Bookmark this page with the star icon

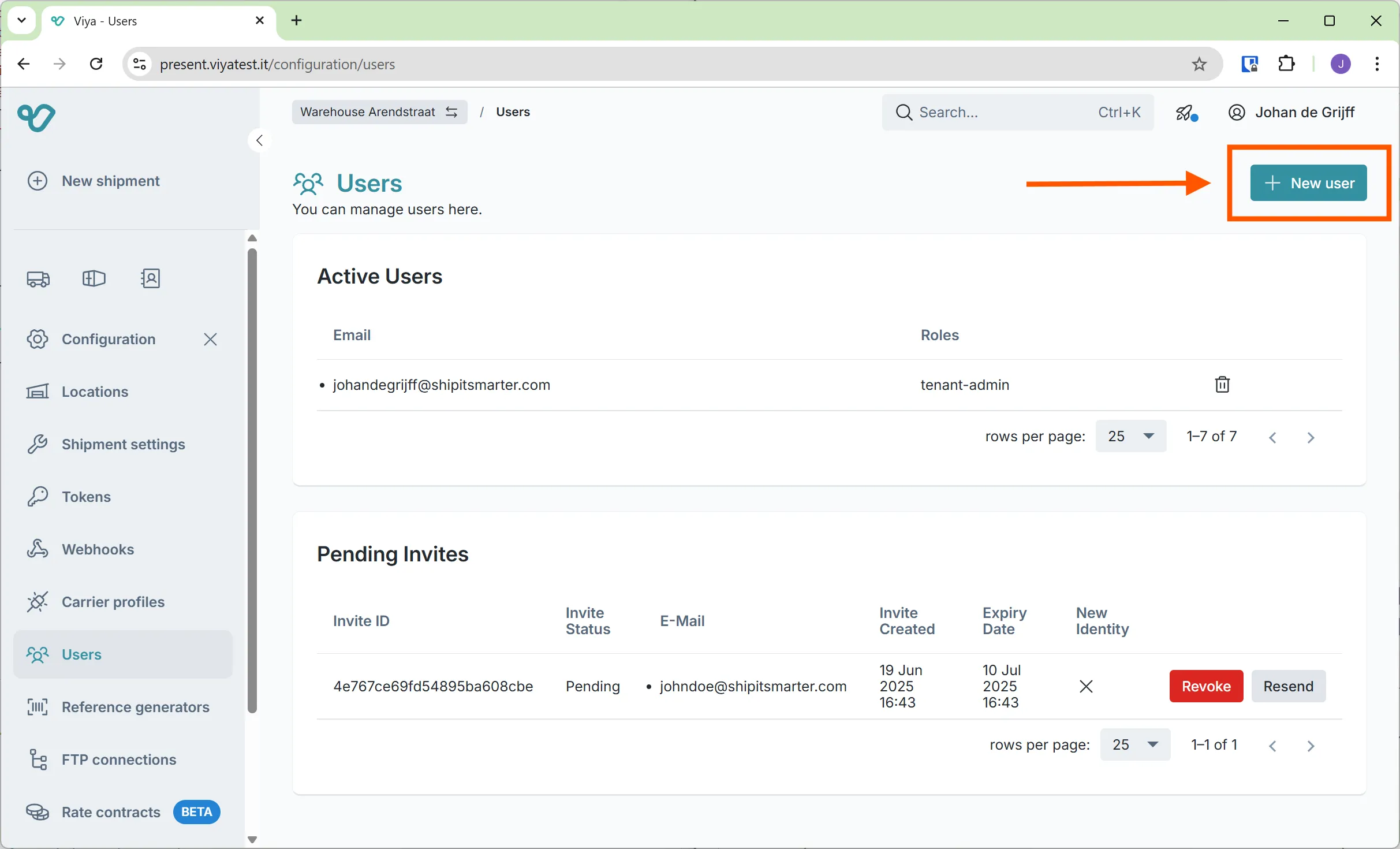[x=1199, y=64]
